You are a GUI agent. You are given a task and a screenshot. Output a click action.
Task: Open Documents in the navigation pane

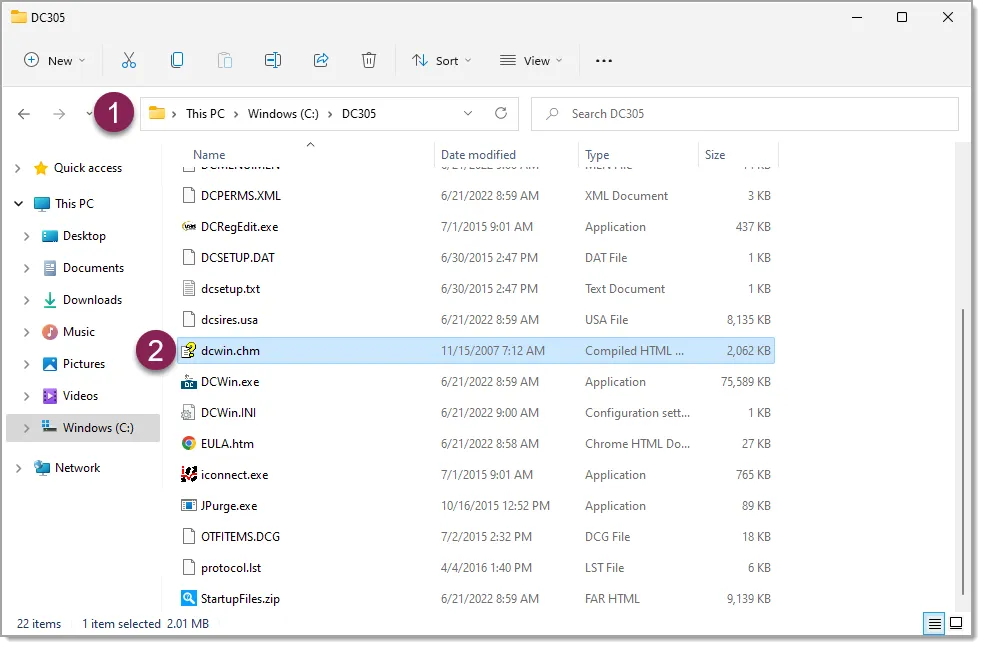(x=93, y=268)
